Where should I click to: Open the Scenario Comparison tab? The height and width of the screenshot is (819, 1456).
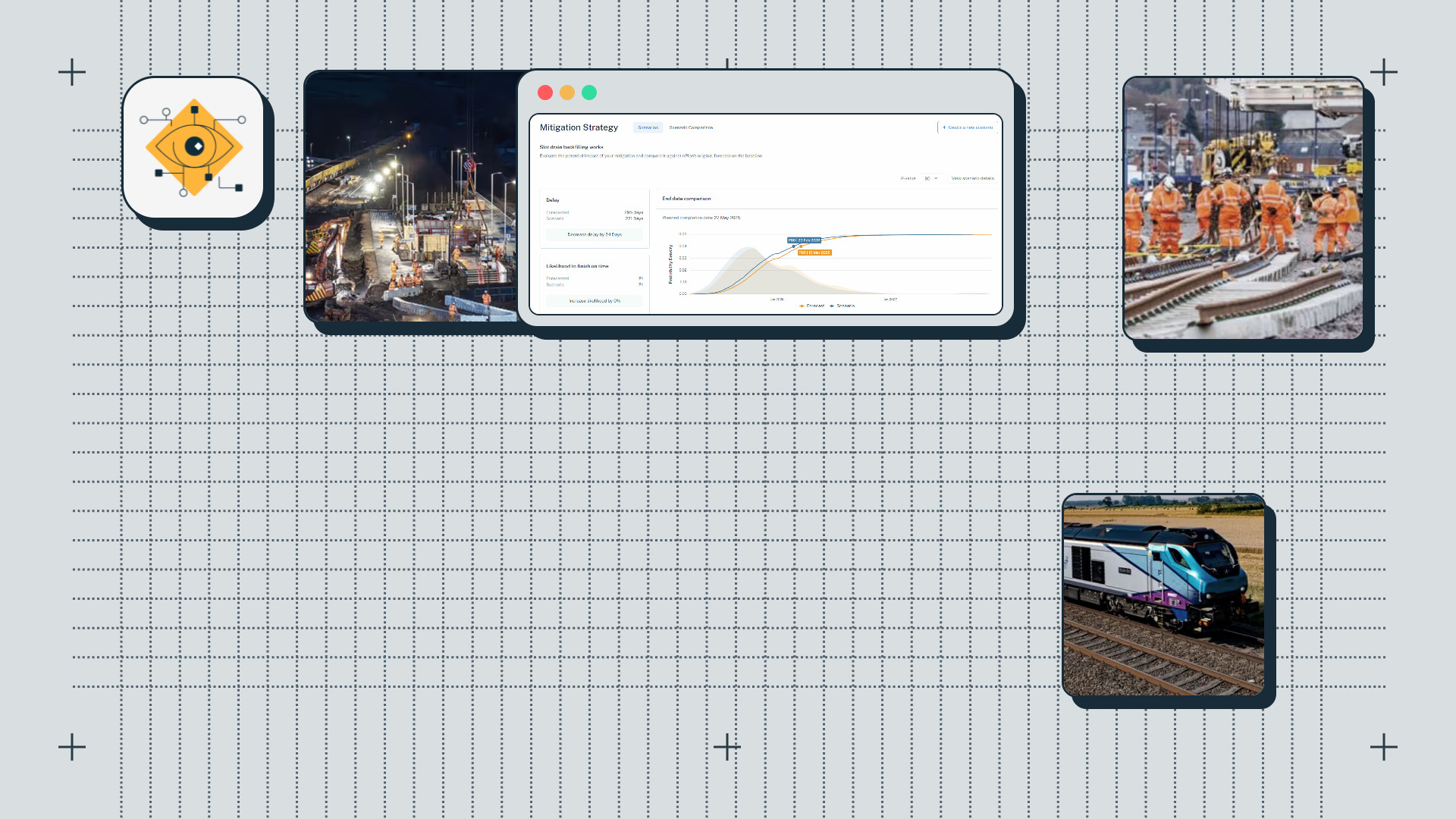(x=691, y=127)
